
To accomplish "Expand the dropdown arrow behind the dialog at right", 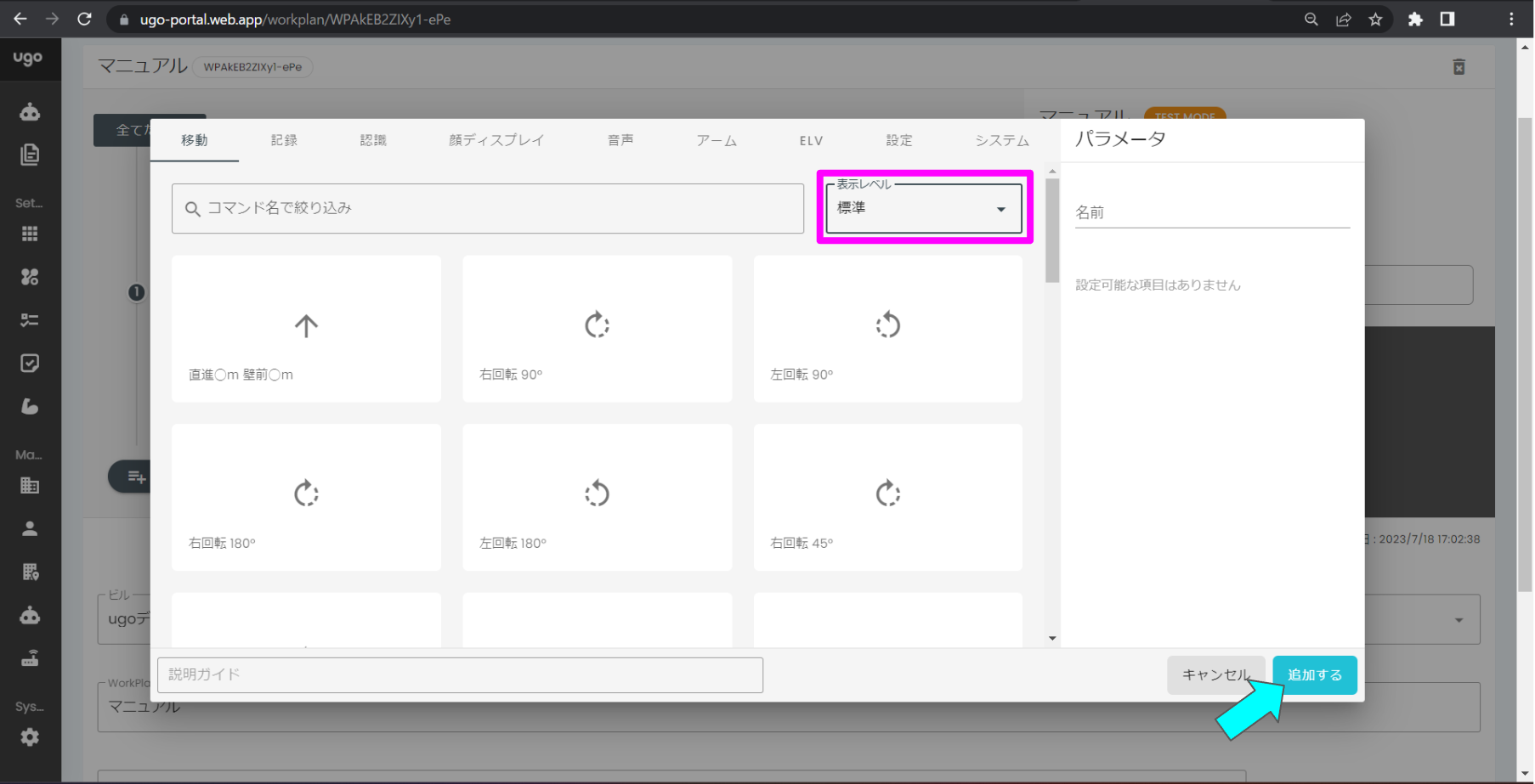I will 1459,620.
